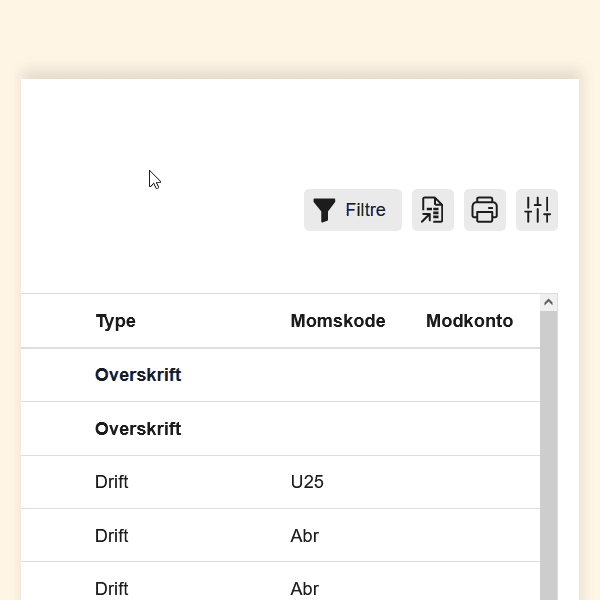The width and height of the screenshot is (600, 600).
Task: Select the second Overskrift row
Action: click(138, 429)
